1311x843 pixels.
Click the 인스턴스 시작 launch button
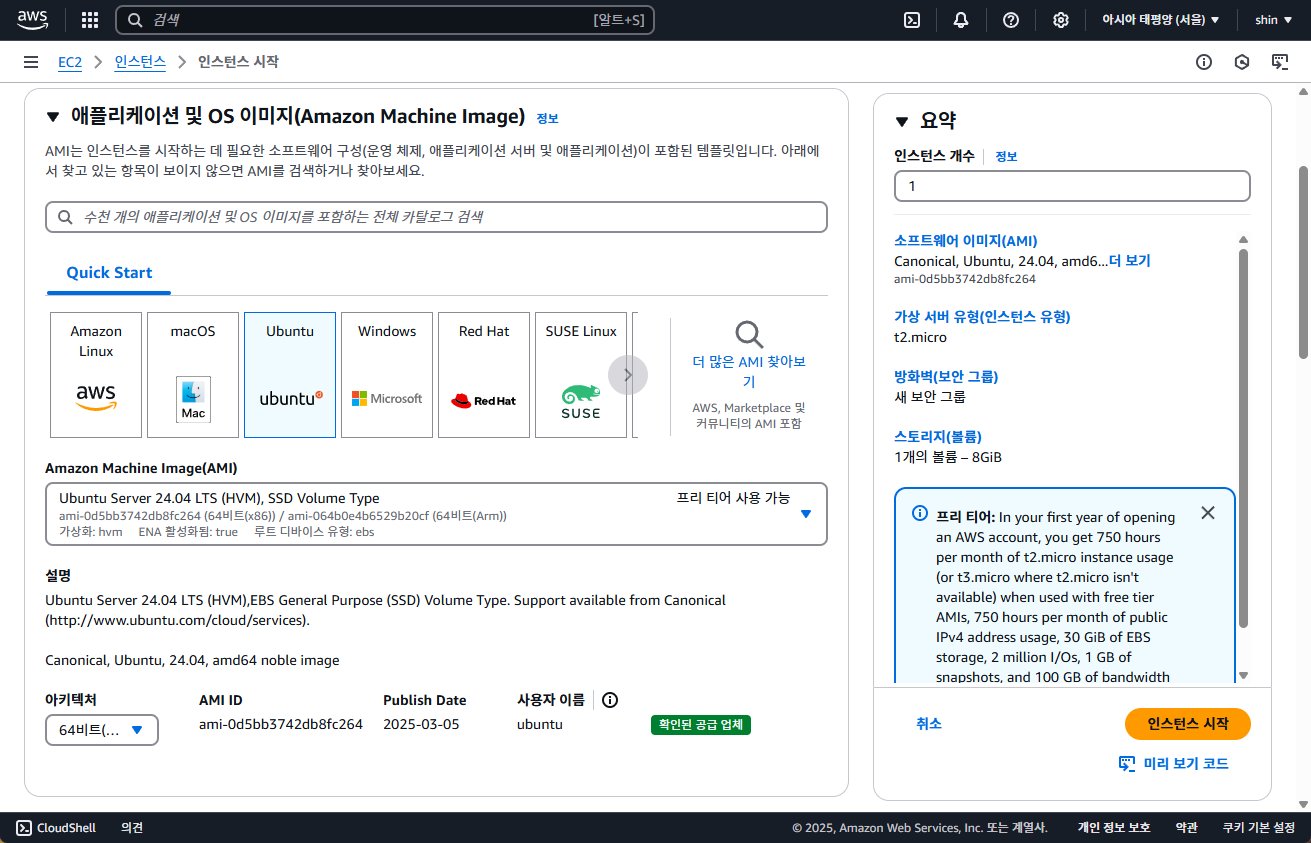(1188, 724)
